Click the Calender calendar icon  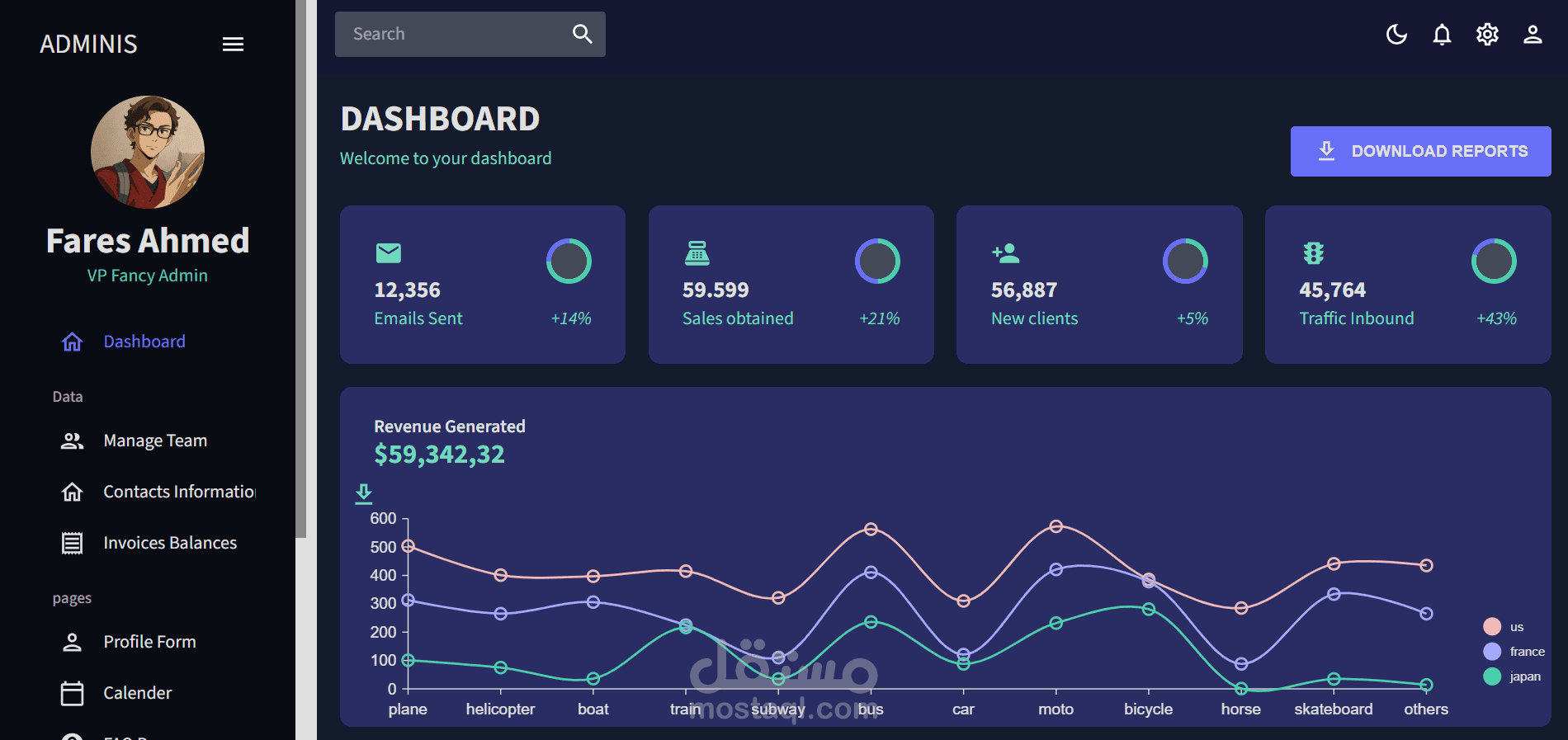click(73, 693)
